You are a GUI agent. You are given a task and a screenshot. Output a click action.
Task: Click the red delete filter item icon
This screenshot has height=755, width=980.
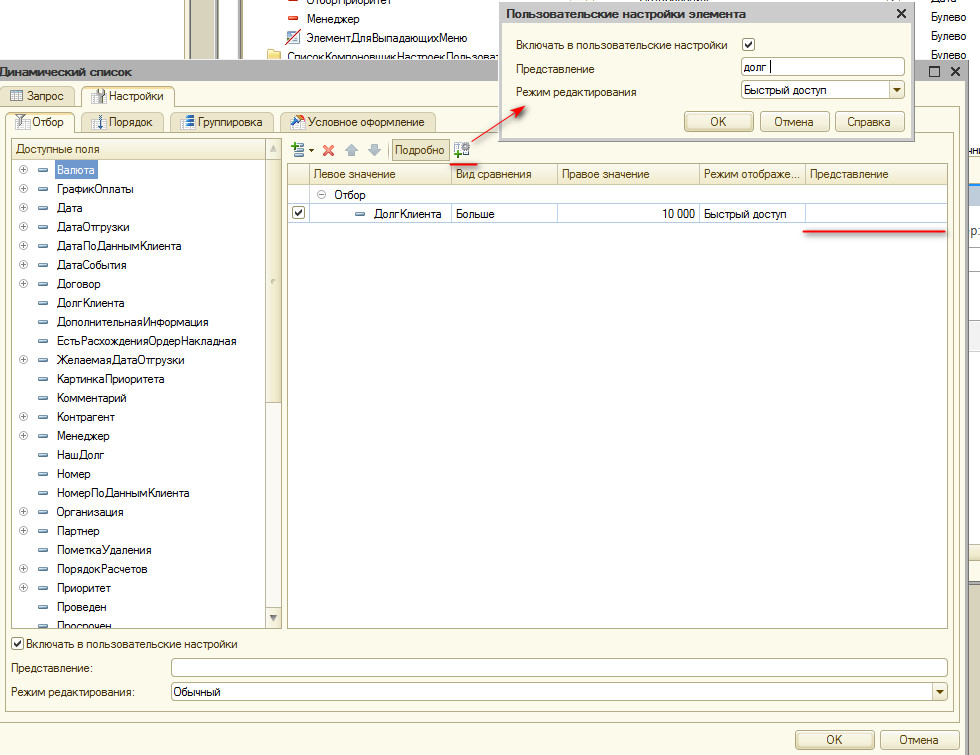tap(328, 150)
